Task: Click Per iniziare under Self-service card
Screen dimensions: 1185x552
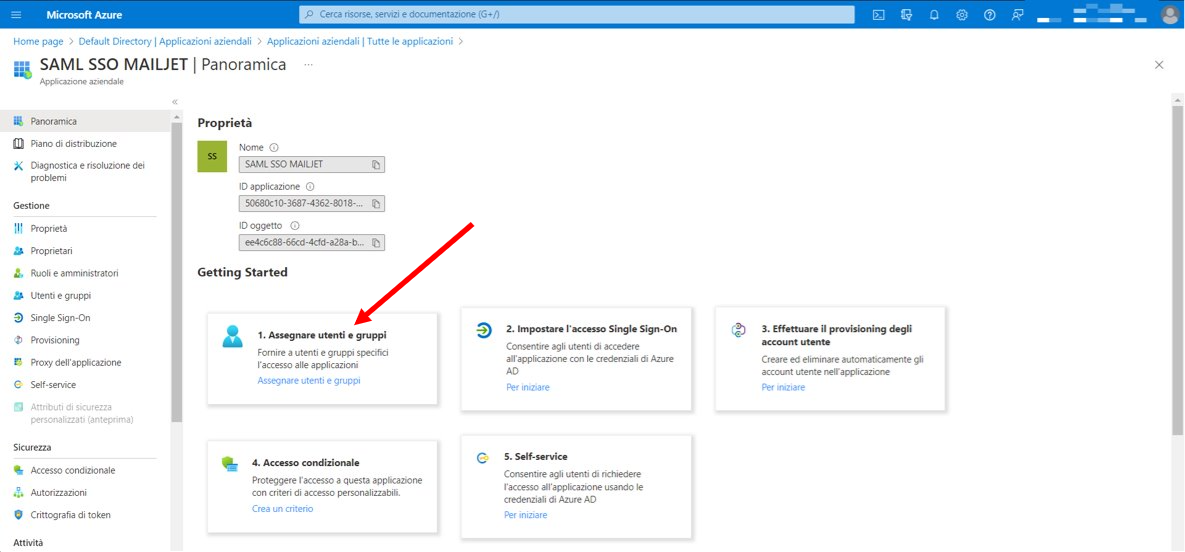Action: (x=525, y=515)
